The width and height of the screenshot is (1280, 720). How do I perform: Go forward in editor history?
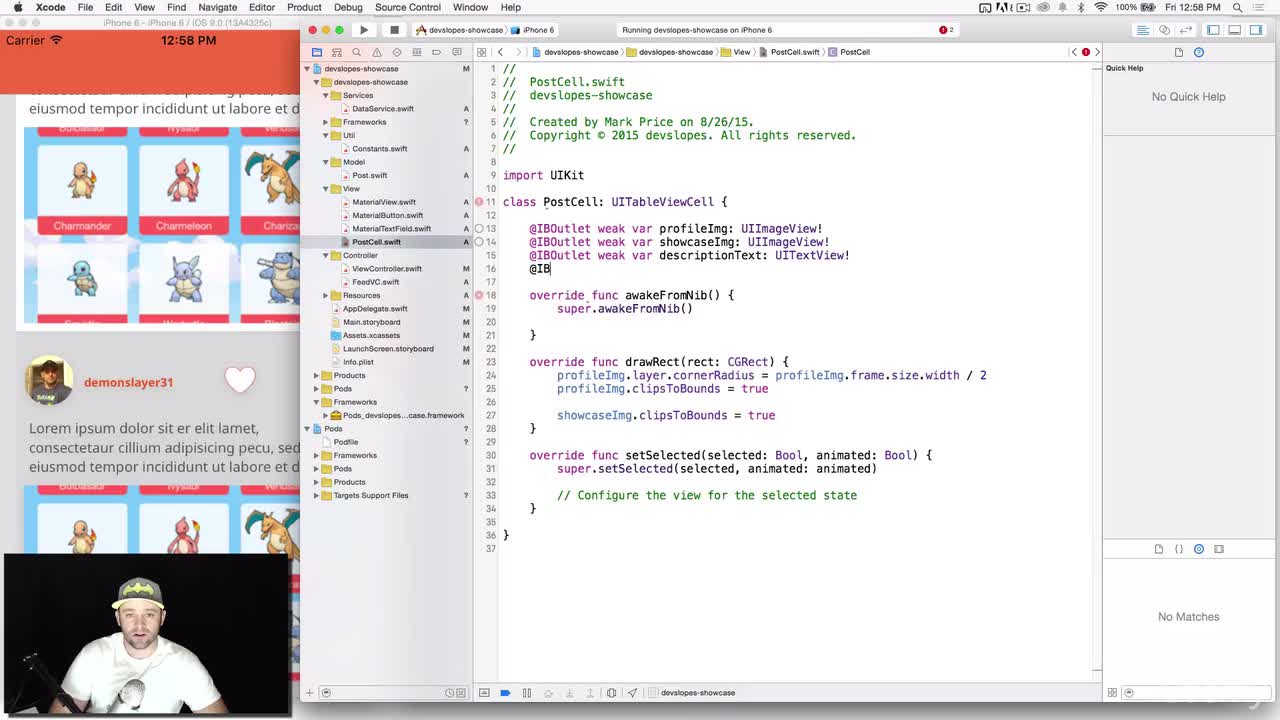pyautogui.click(x=518, y=52)
